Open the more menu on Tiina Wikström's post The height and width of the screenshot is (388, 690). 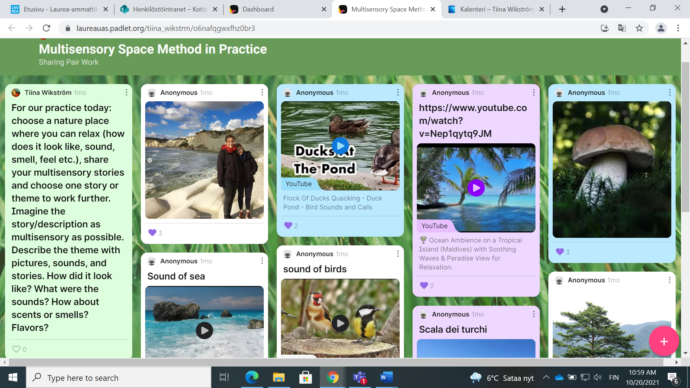coord(126,92)
